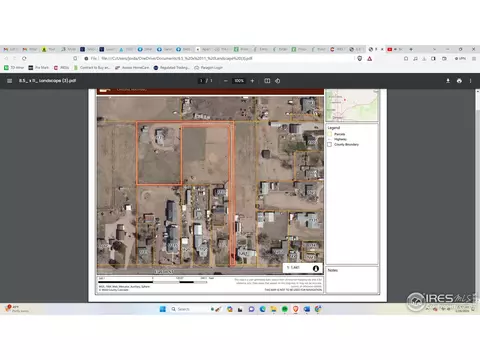Open the weather widget on taskbar
Viewport: 480px width, 360px height.
click(x=16, y=309)
